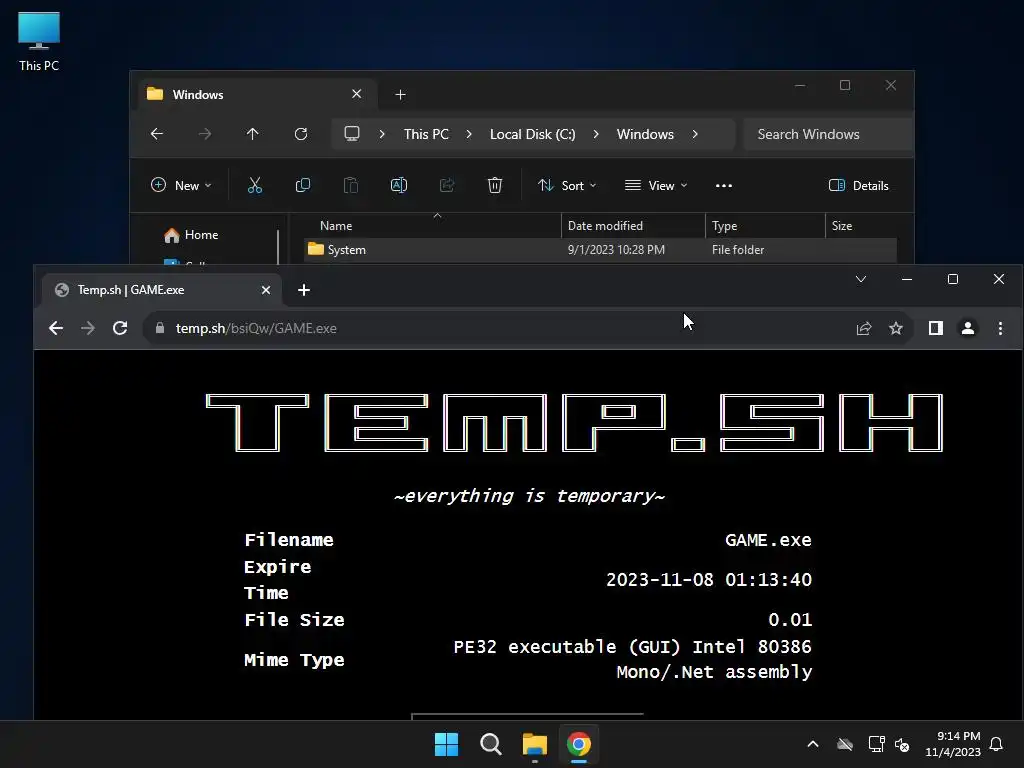Open Chrome from taskbar

(x=579, y=744)
